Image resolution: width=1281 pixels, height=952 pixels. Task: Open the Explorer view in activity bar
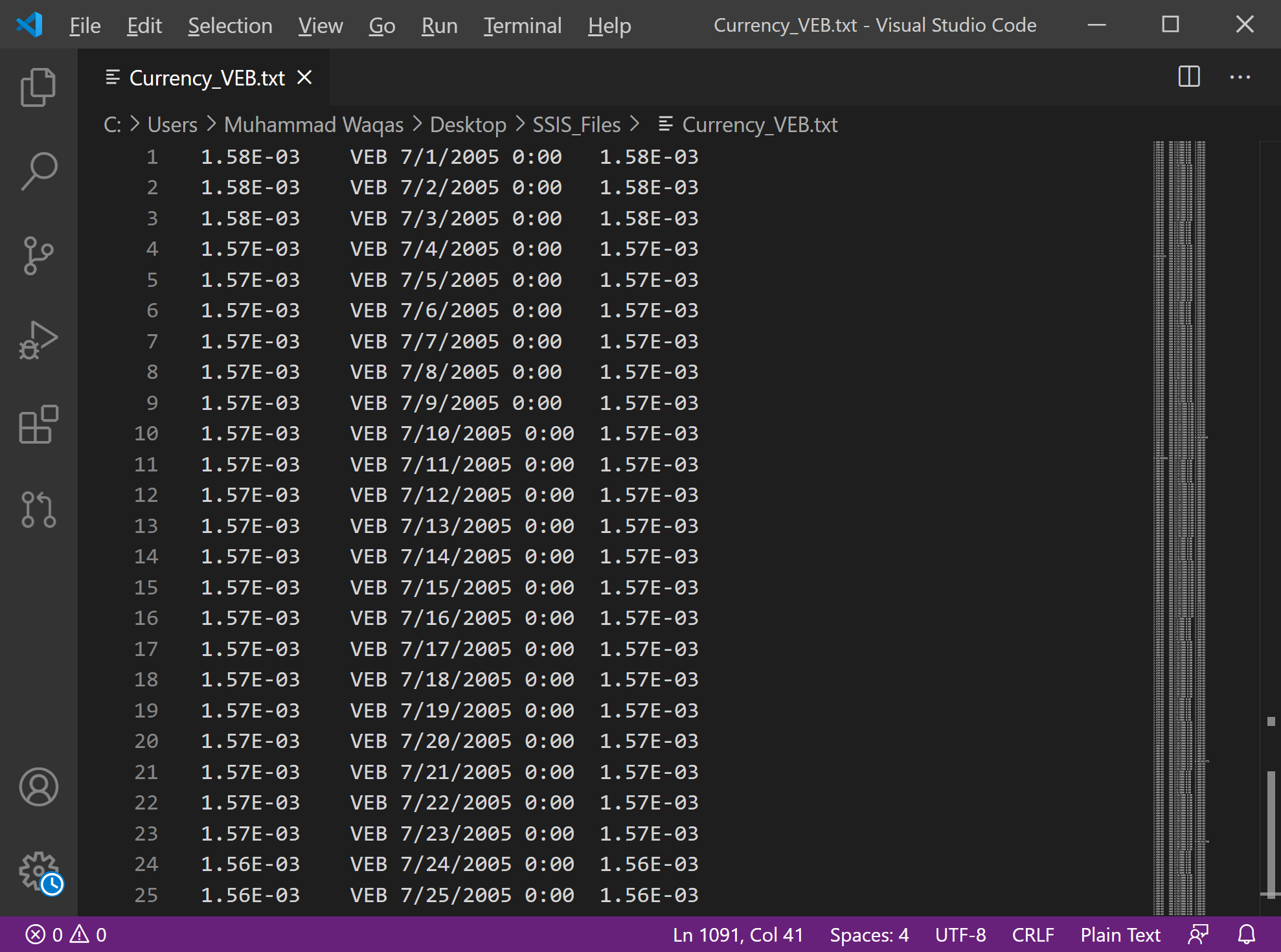click(38, 87)
